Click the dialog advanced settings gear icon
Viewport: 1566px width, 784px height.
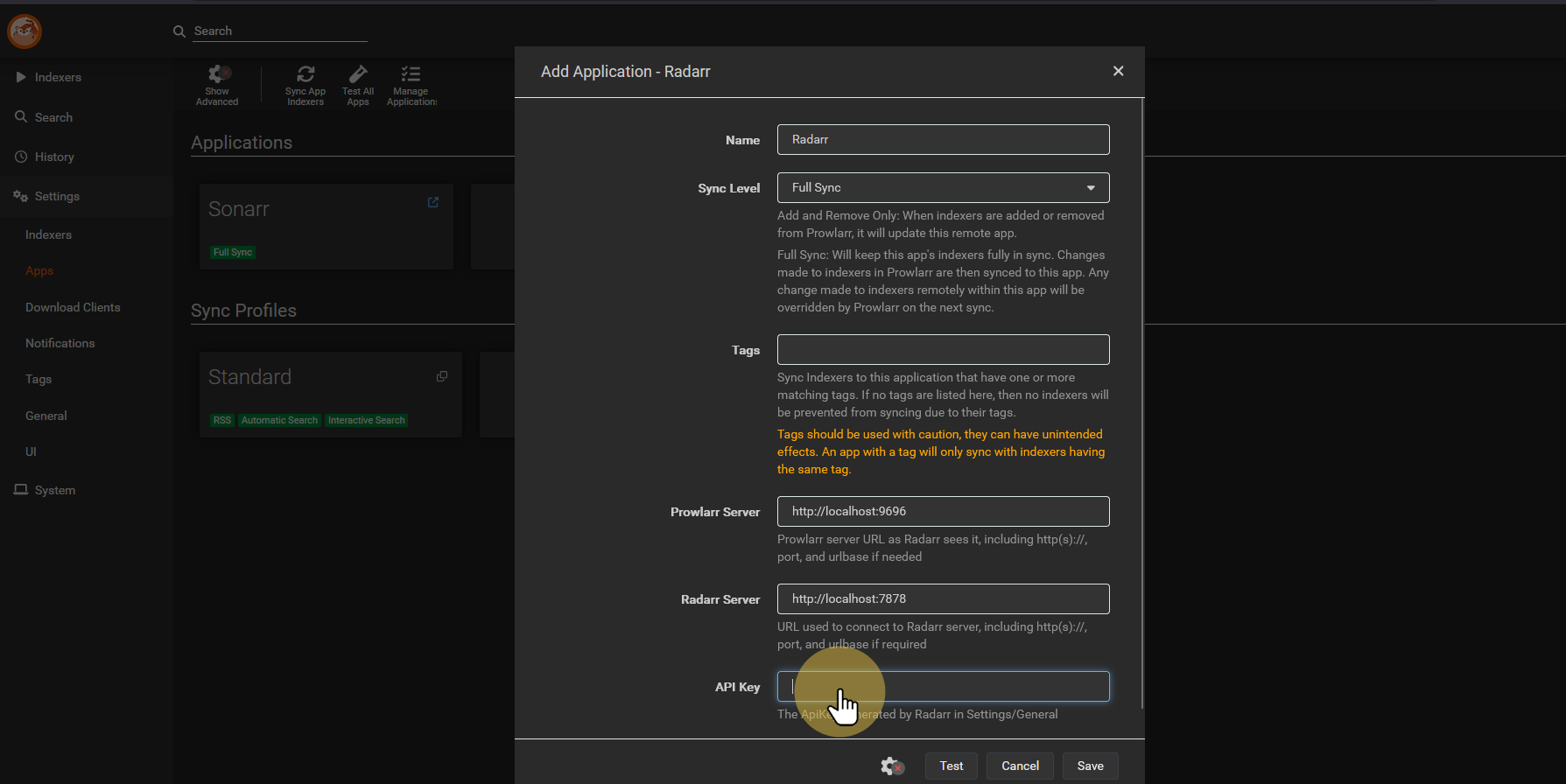(x=892, y=766)
